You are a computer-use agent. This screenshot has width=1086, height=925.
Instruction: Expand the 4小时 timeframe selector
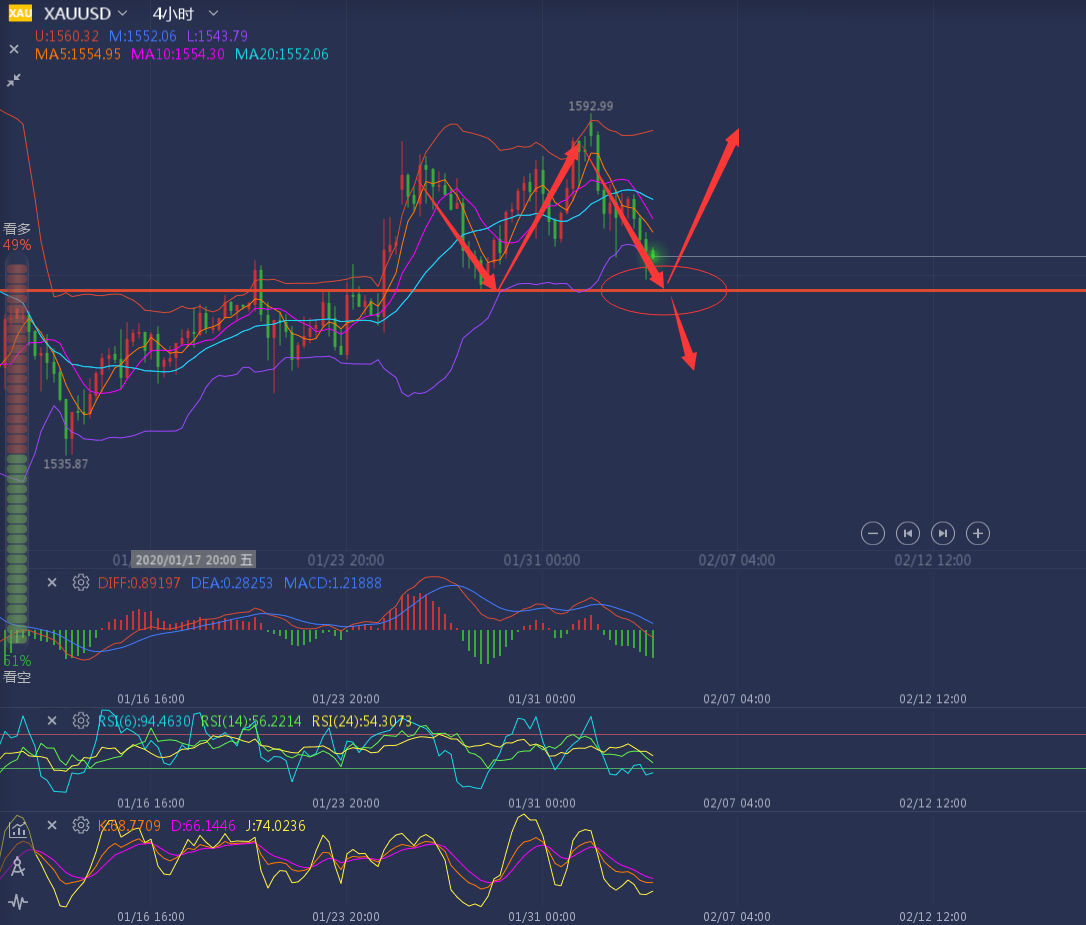pyautogui.click(x=213, y=13)
